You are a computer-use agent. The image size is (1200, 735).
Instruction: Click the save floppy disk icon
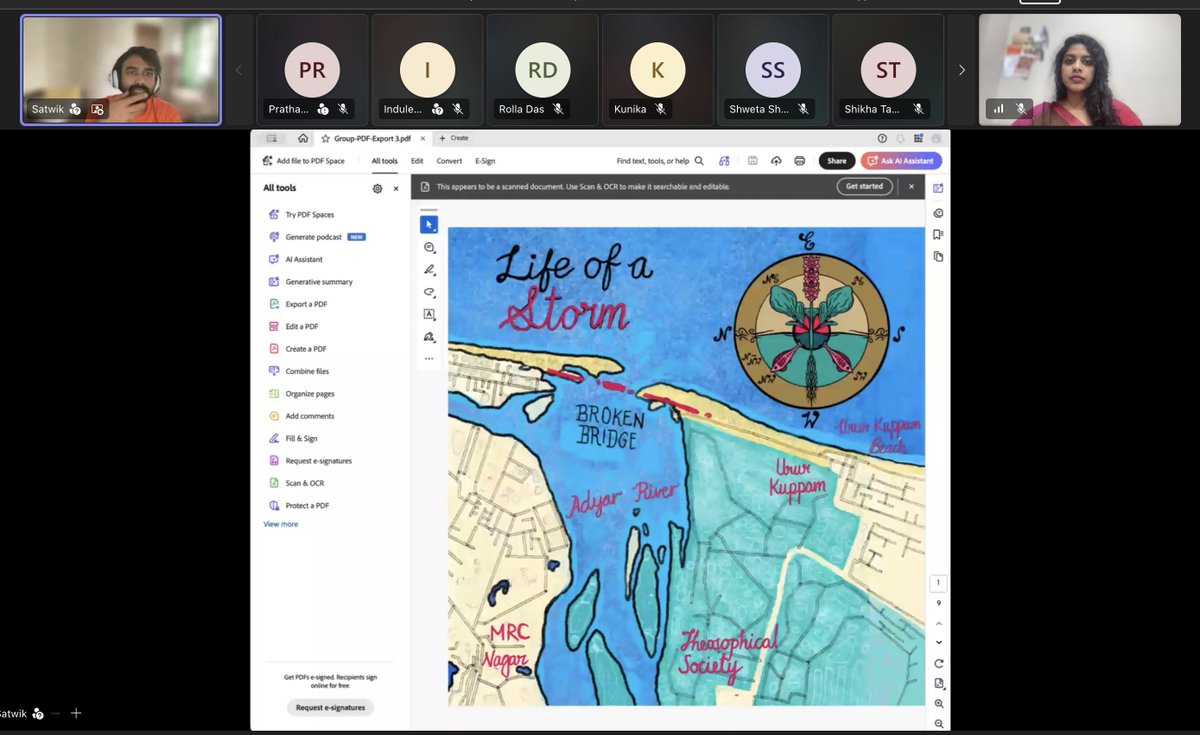click(752, 160)
